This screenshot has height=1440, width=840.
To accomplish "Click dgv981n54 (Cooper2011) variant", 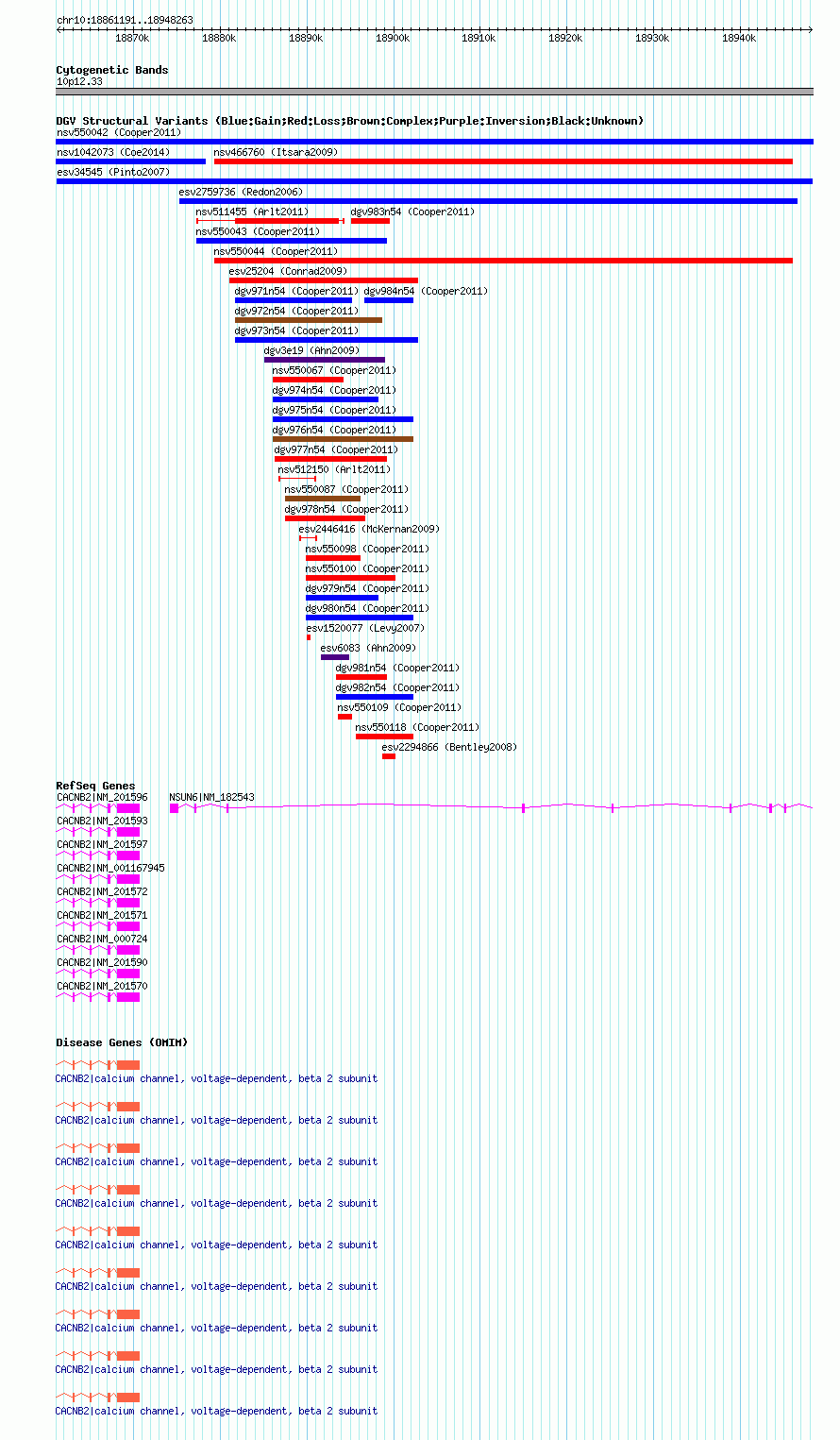I will pos(361,677).
